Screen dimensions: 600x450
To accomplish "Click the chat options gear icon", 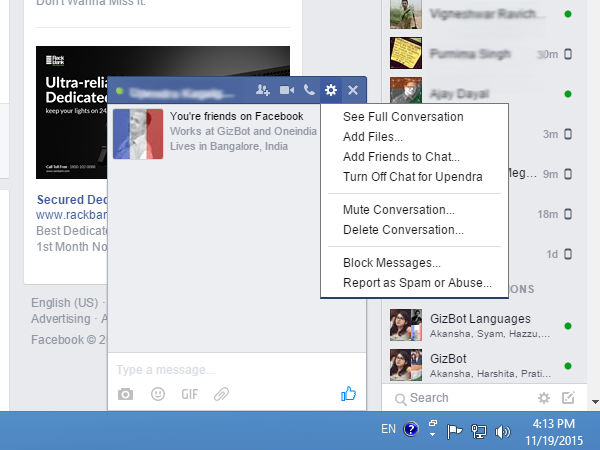I will click(331, 90).
